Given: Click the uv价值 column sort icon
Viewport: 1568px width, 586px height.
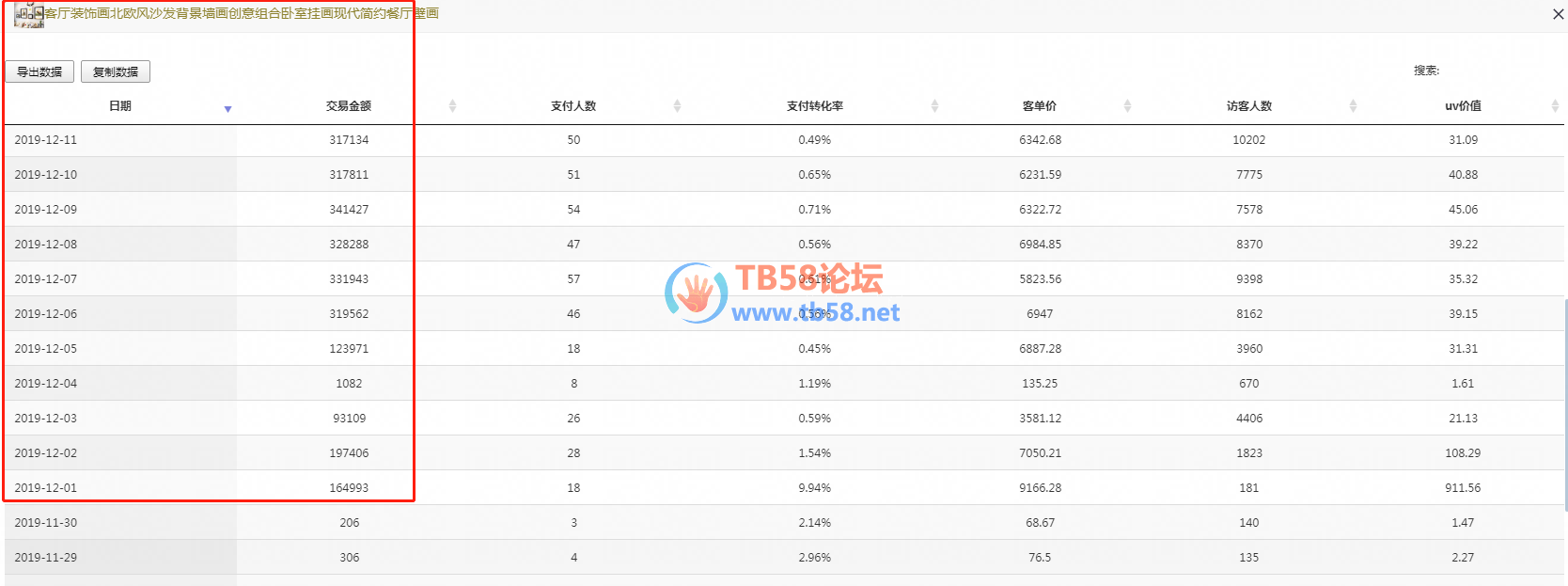Looking at the screenshot, I should tap(1555, 106).
